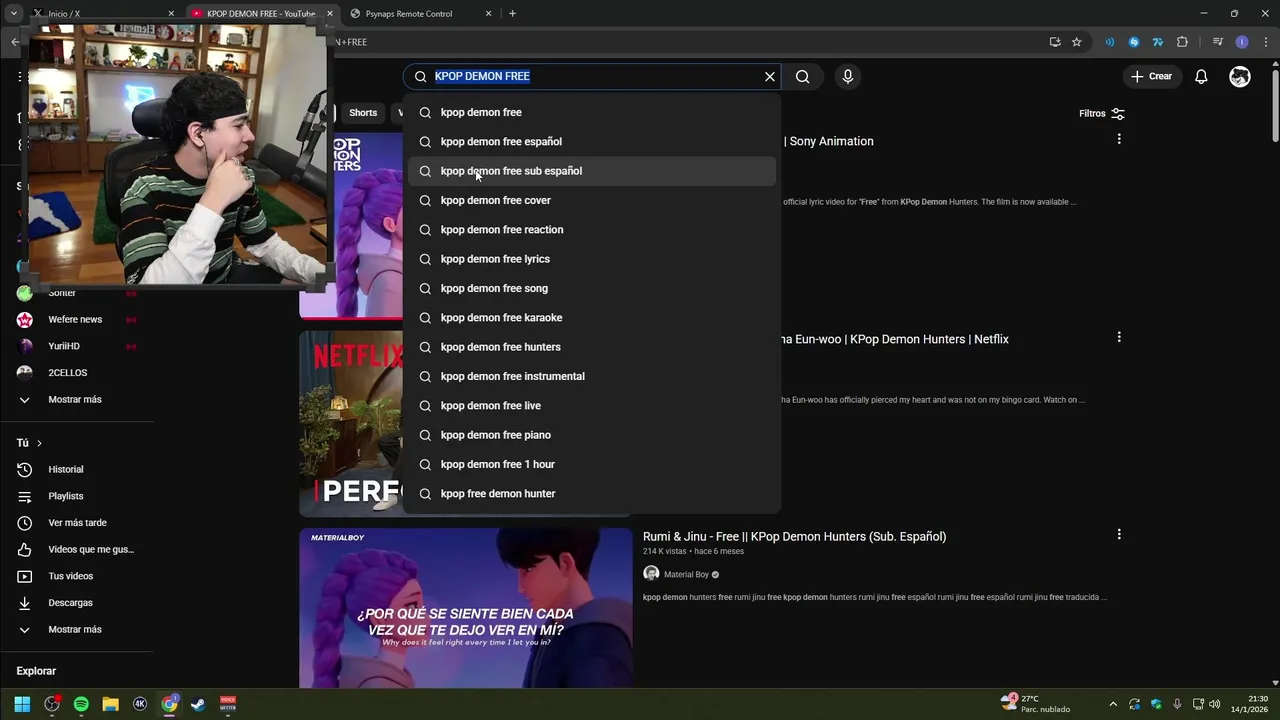Open File Explorer from the taskbar
The image size is (1280, 720).
(110, 704)
